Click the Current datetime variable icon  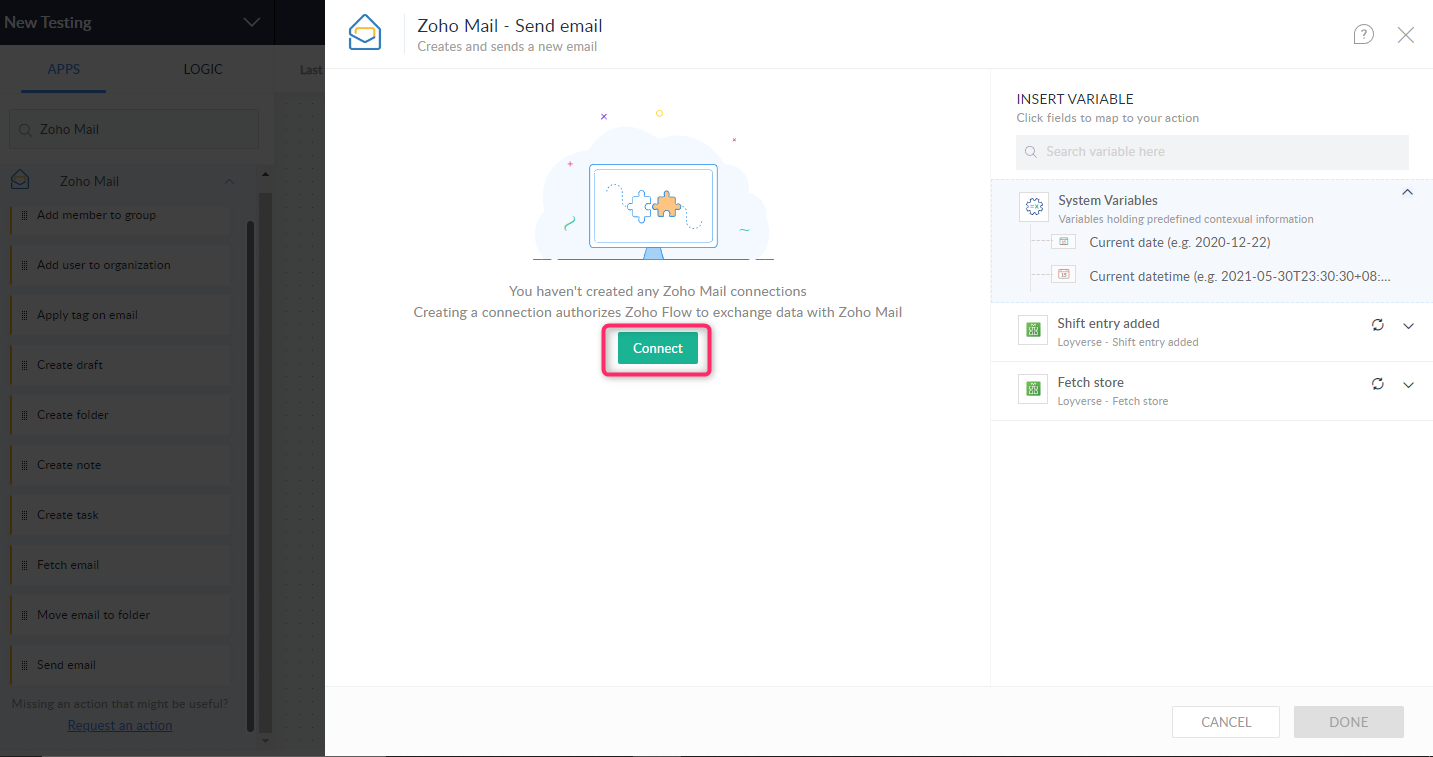(x=1063, y=274)
